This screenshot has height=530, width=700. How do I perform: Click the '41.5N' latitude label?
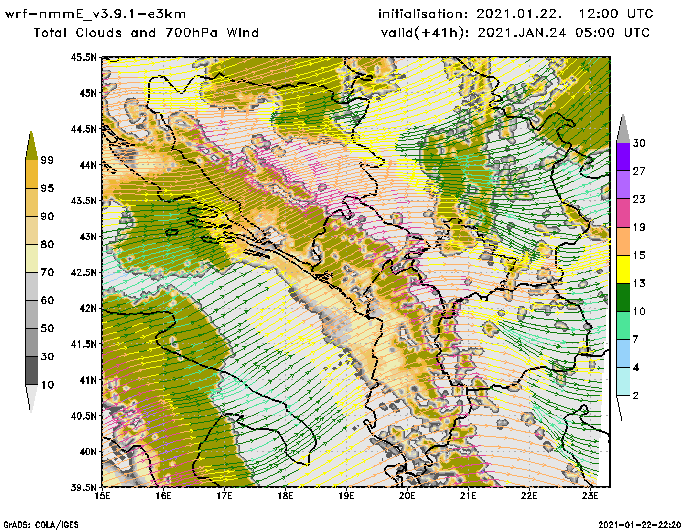tap(84, 344)
